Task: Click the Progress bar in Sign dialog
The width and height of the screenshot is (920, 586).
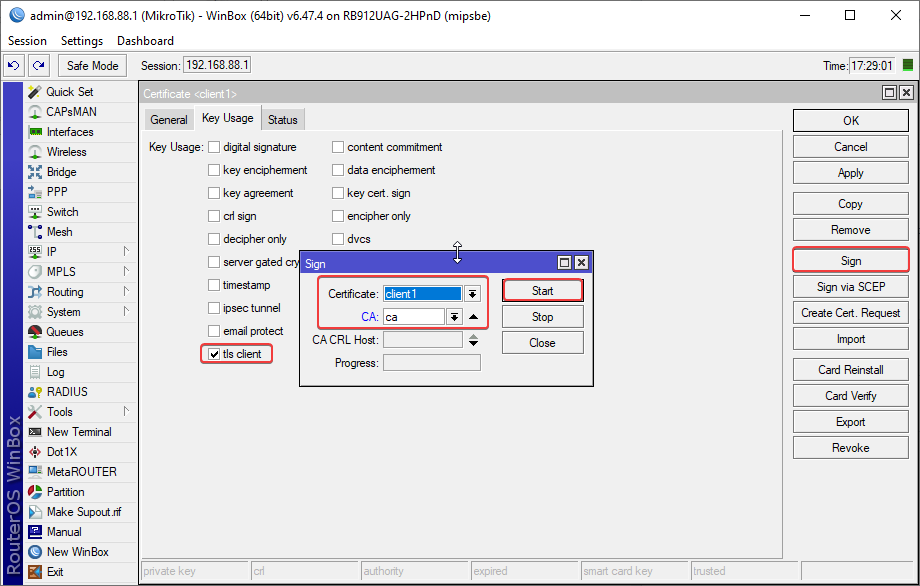Action: (x=432, y=363)
